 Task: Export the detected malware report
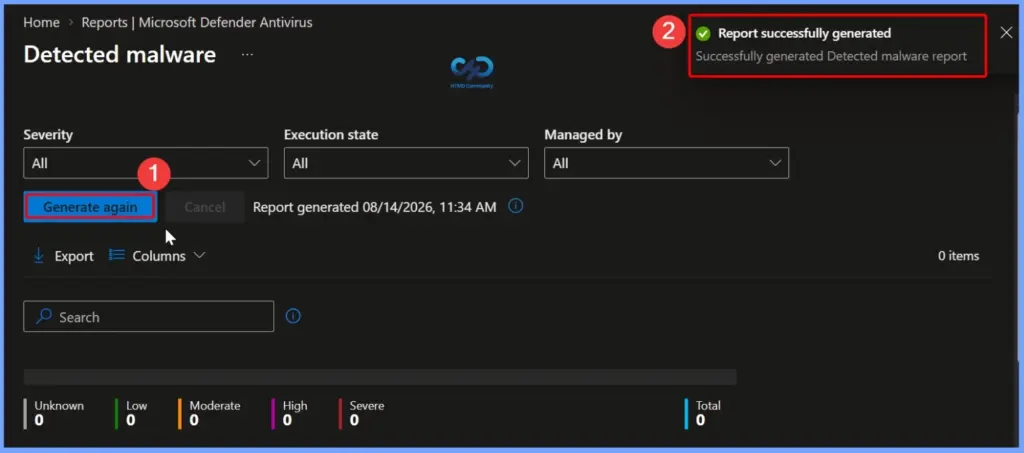point(63,256)
